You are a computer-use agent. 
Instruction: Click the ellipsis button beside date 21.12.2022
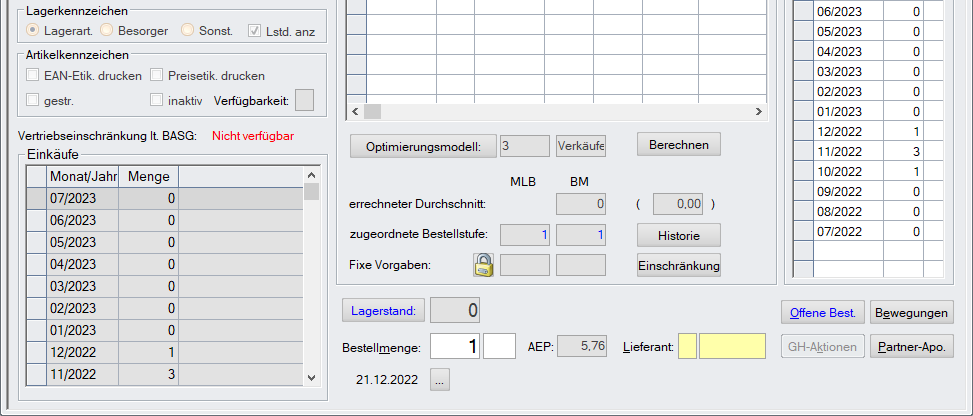click(441, 379)
